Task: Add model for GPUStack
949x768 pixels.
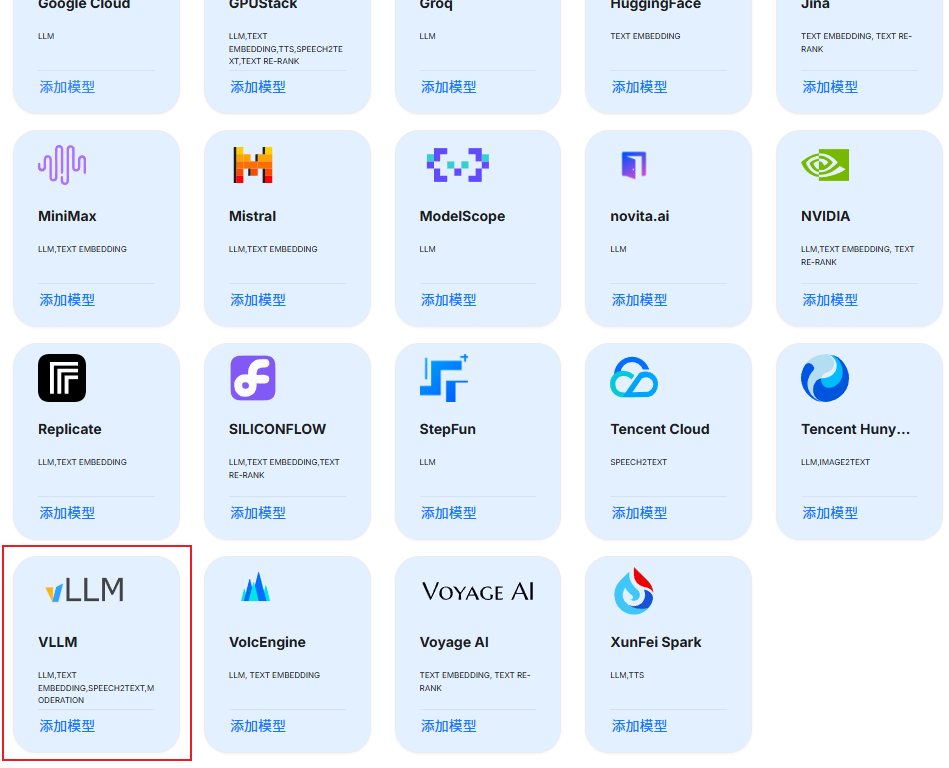Action: (x=258, y=87)
